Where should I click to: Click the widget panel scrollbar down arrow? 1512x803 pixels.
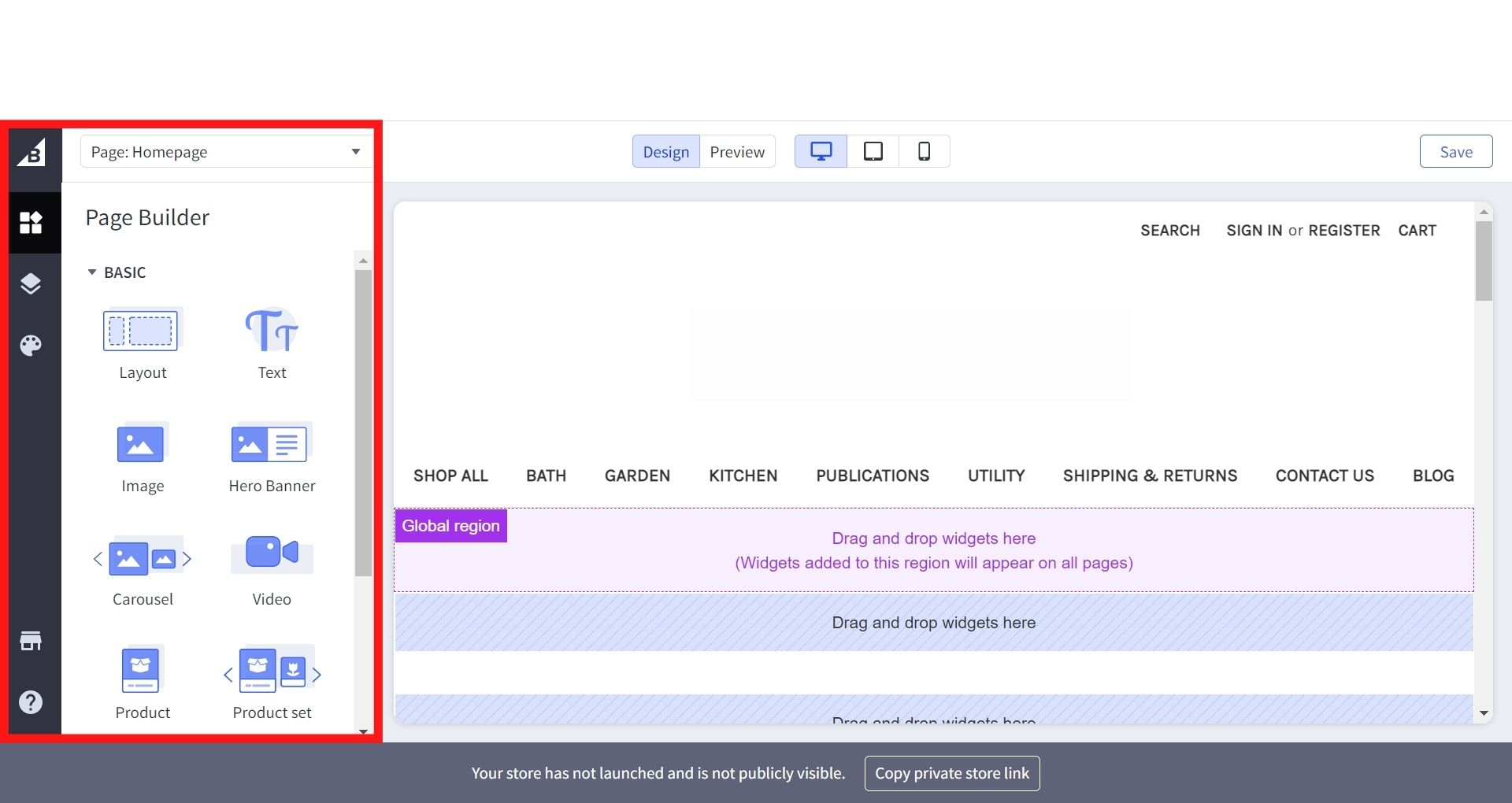[x=363, y=731]
